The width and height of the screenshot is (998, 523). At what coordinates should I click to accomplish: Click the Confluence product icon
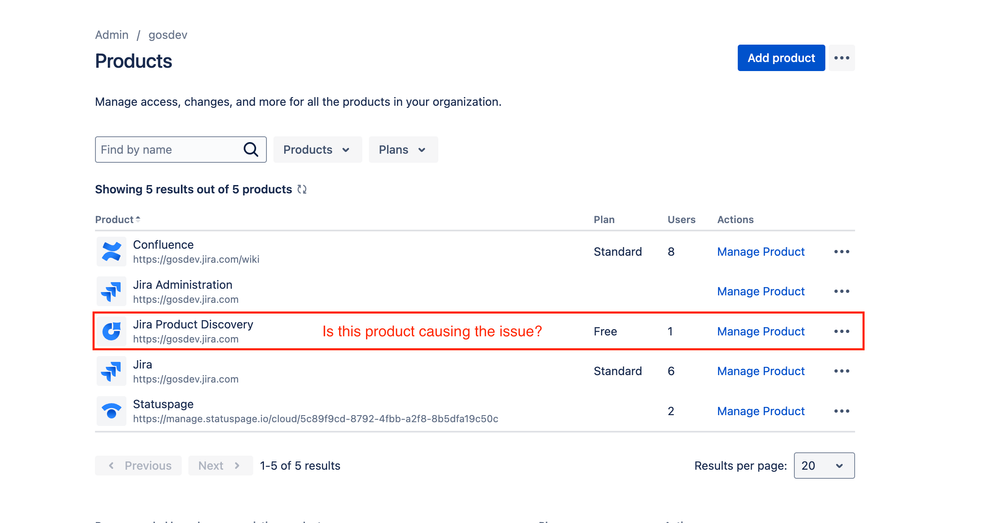[112, 252]
